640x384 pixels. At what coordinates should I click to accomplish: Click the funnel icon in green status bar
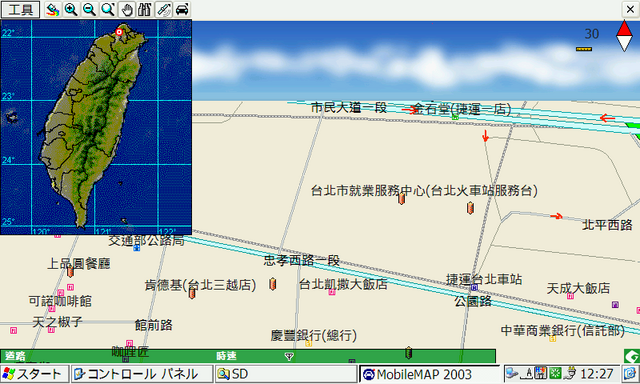coord(289,357)
